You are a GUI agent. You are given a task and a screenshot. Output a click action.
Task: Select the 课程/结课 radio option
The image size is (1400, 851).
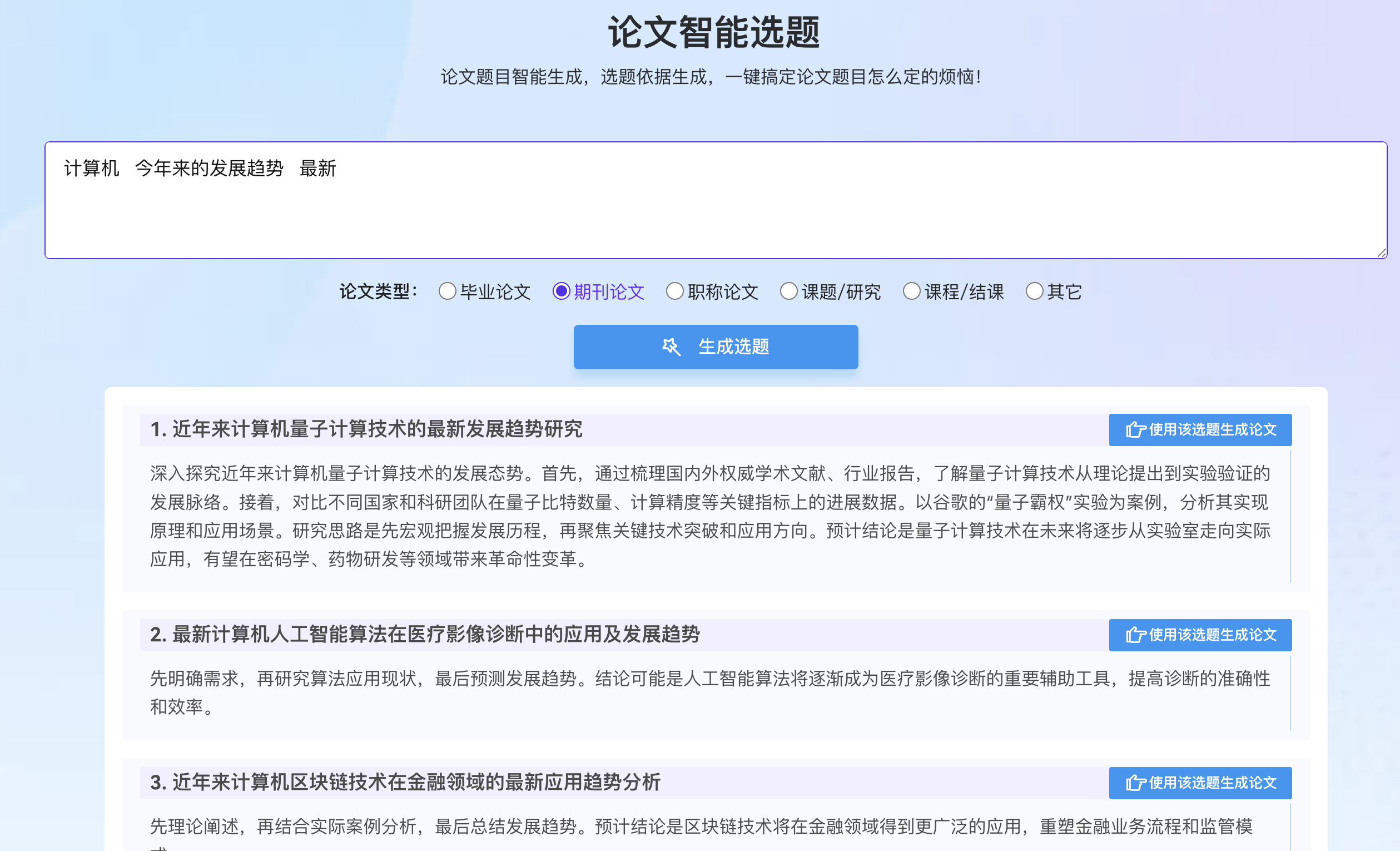point(911,291)
